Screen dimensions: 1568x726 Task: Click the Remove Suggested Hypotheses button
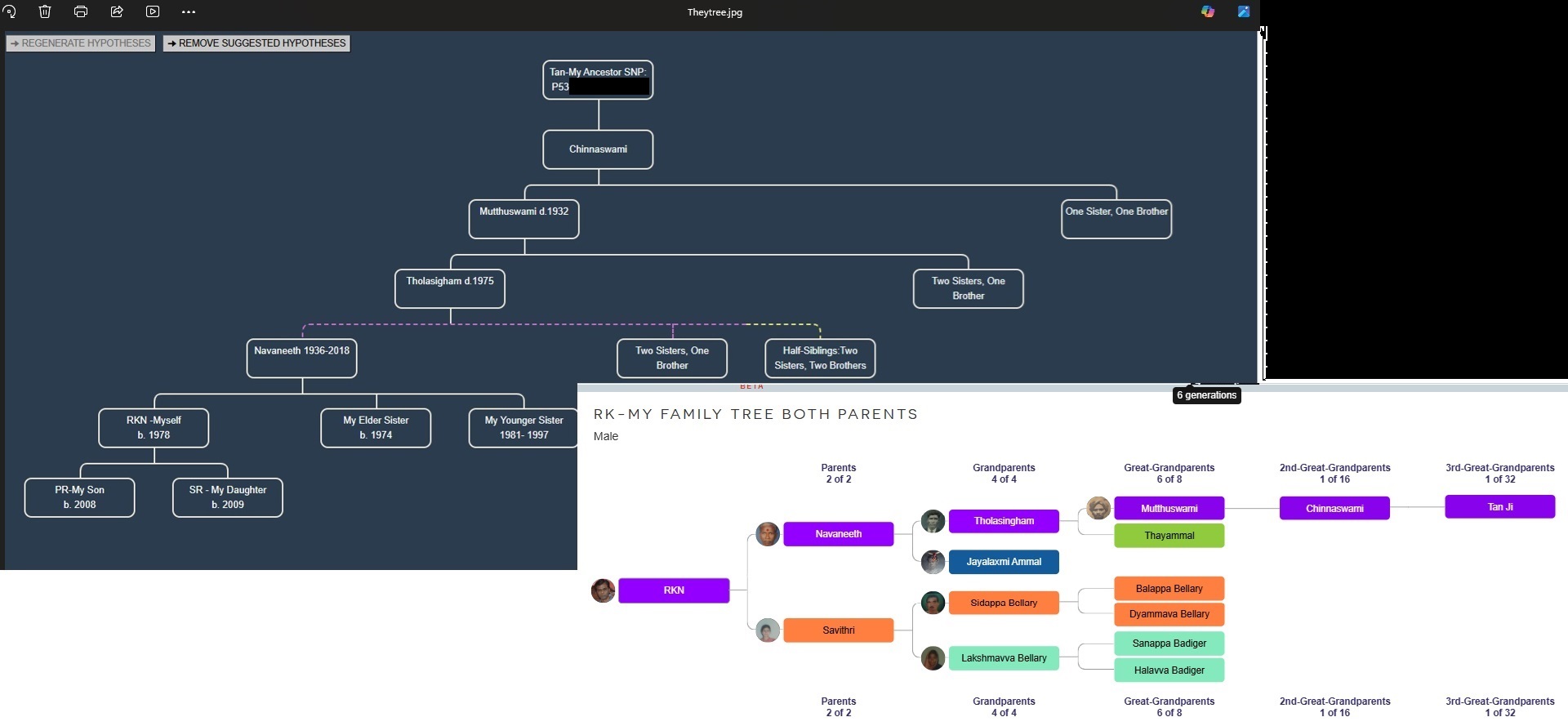tap(256, 43)
